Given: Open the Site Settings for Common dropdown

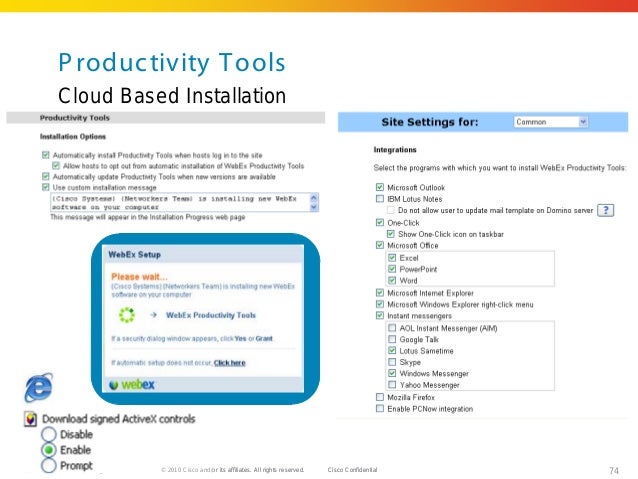Looking at the screenshot, I should (x=551, y=122).
